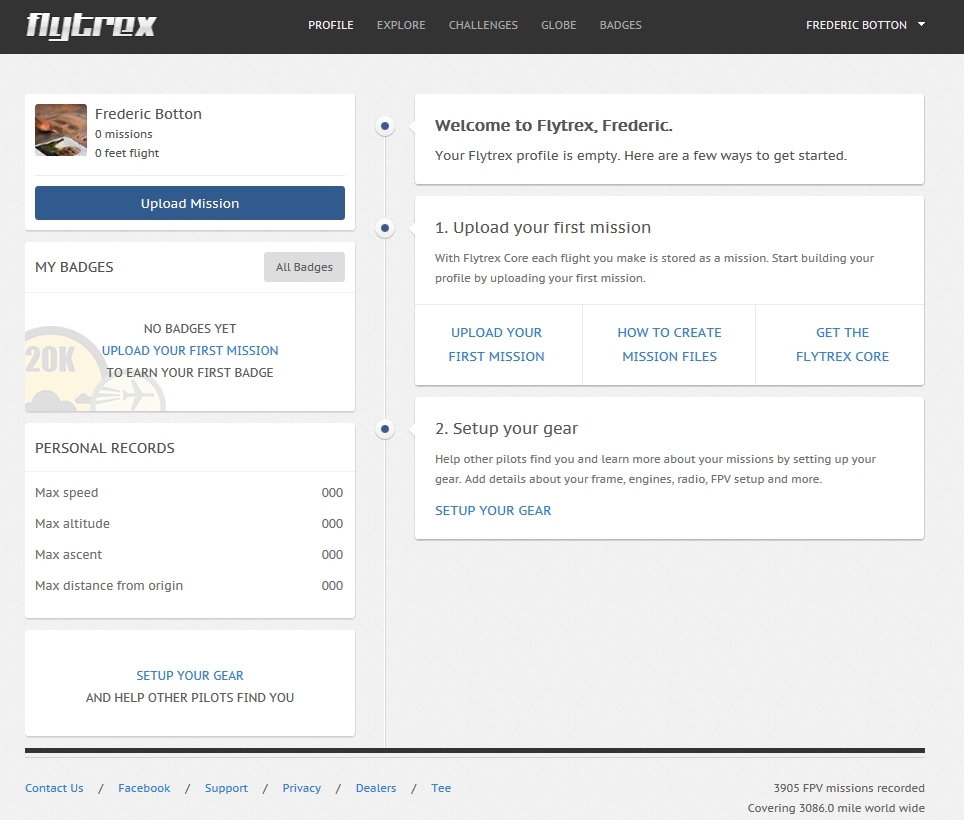
Task: Click the timeline dot beside Upload your first mission
Action: point(385,228)
